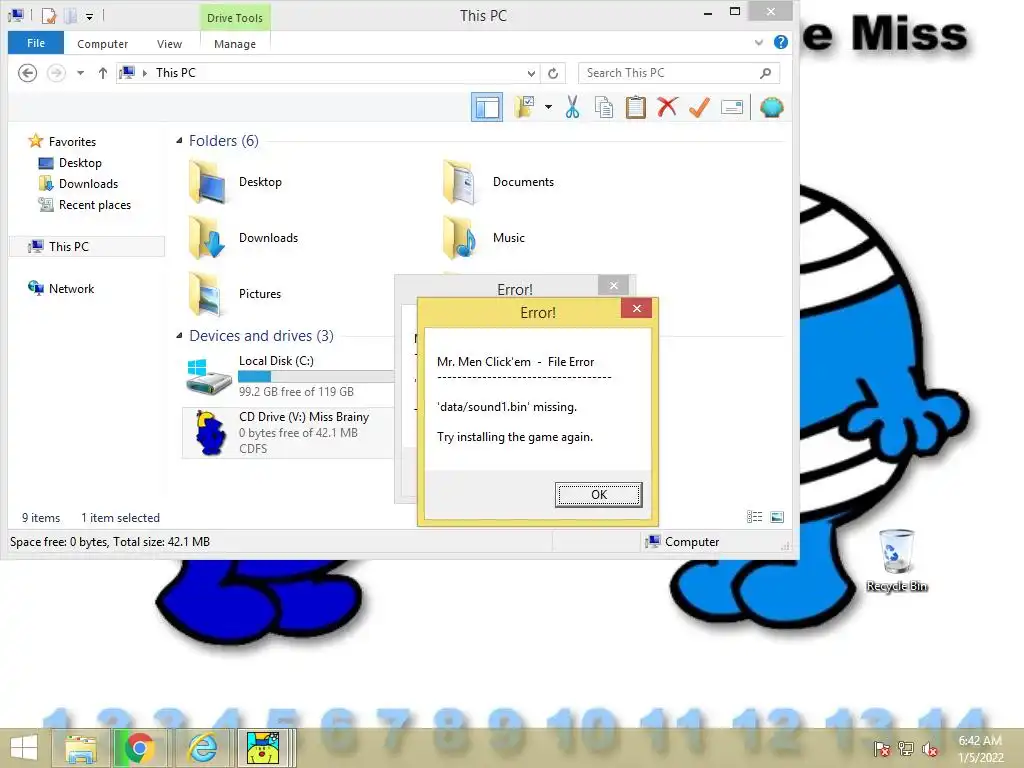
Task: Open the recent locations dropdown arrow
Action: [x=80, y=72]
